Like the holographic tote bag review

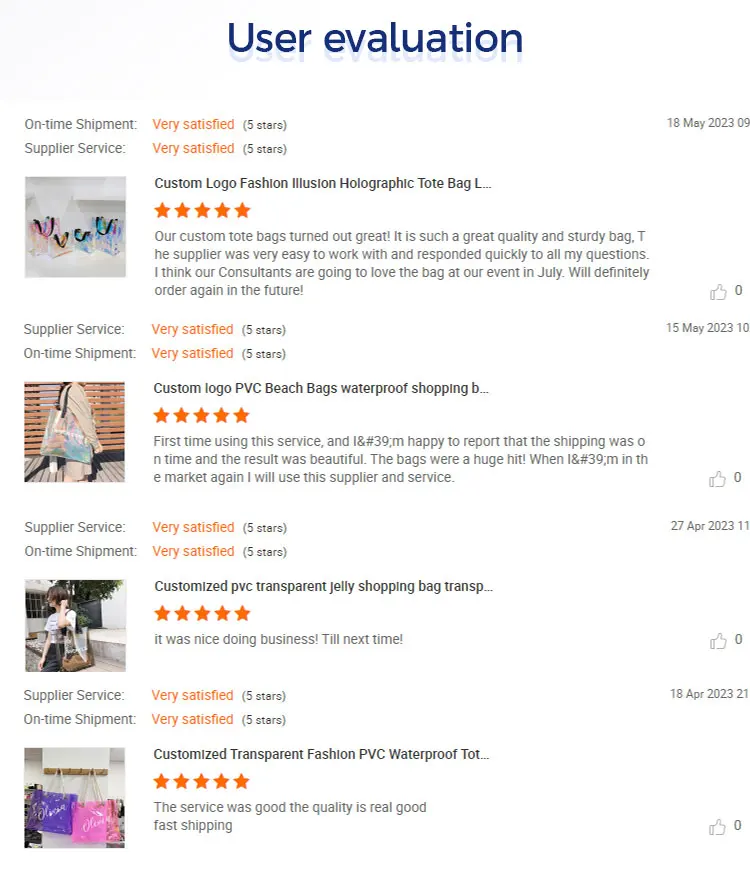click(718, 292)
